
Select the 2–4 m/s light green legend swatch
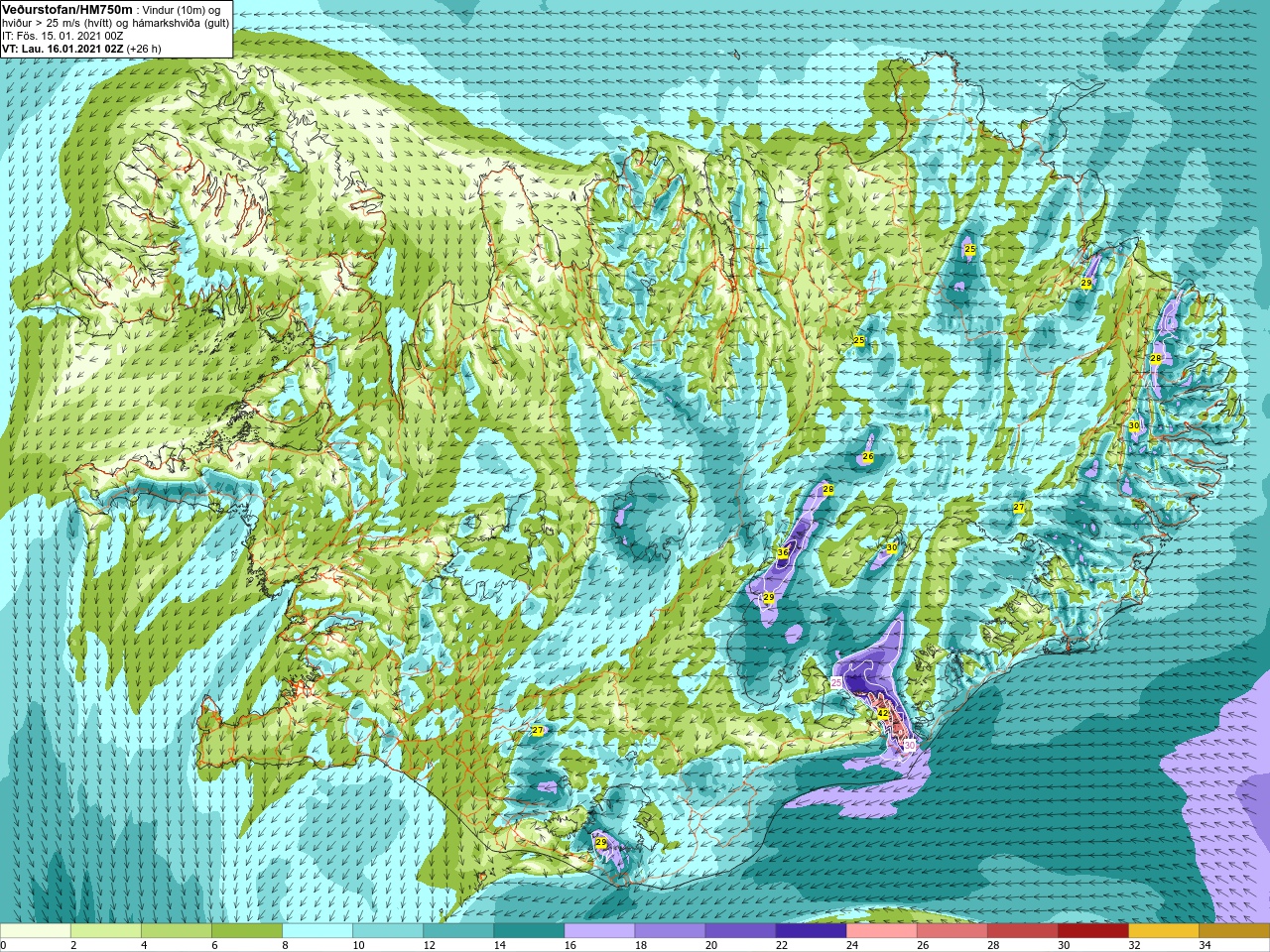(107, 931)
